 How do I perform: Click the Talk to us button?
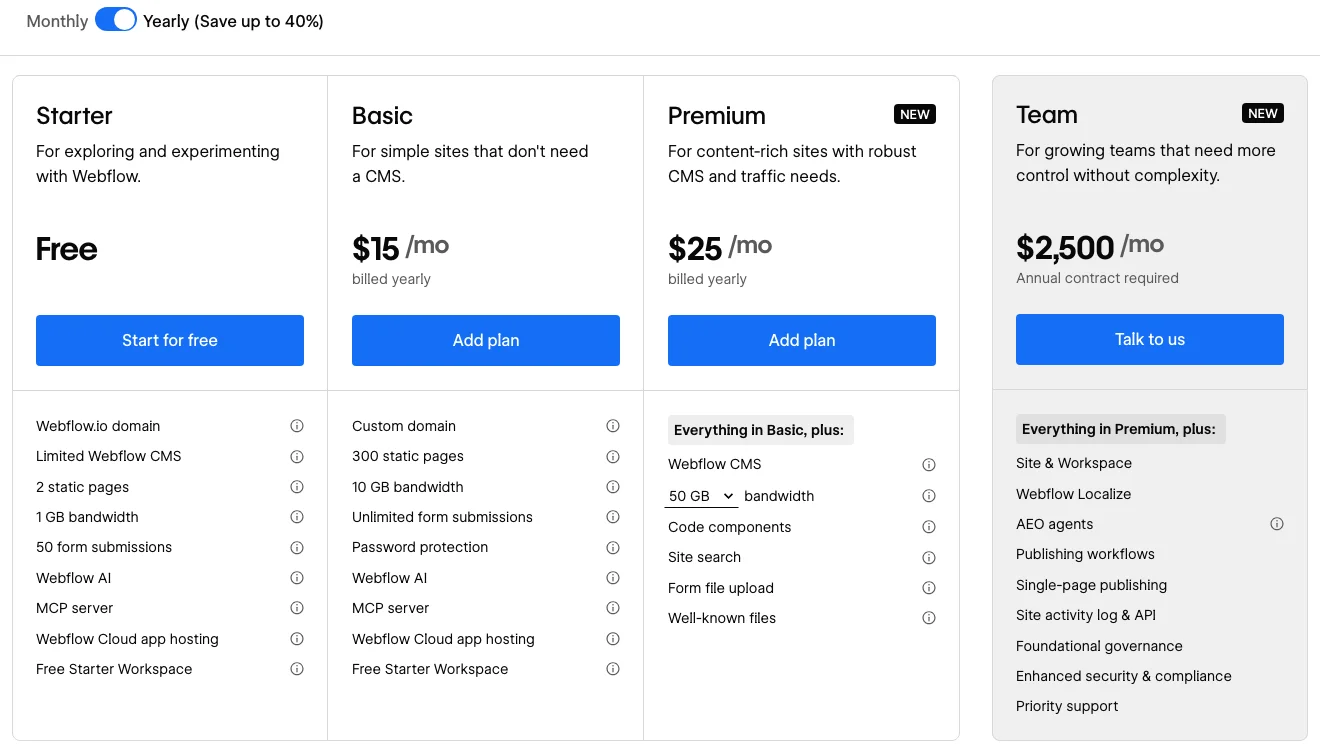(x=1150, y=339)
